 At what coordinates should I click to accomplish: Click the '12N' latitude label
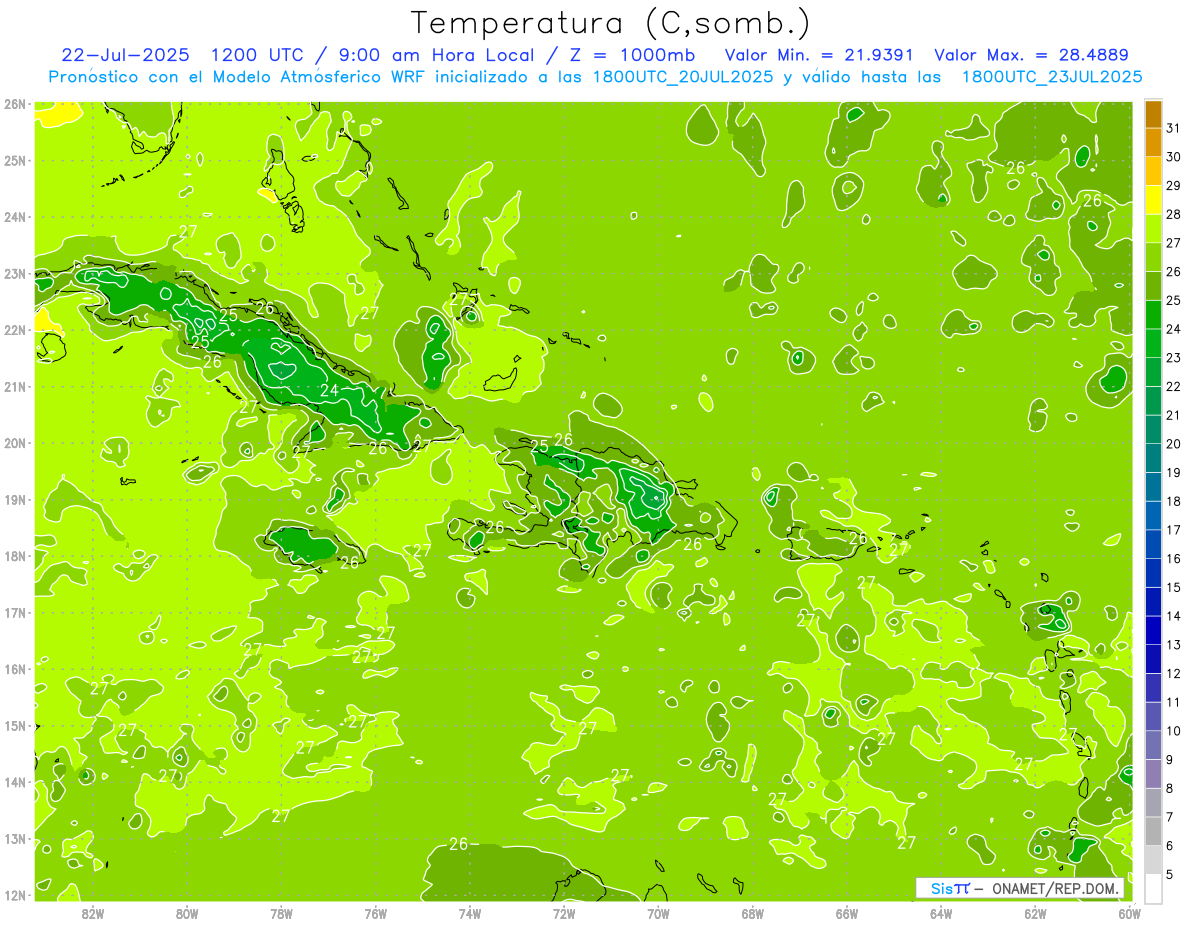pyautogui.click(x=14, y=895)
